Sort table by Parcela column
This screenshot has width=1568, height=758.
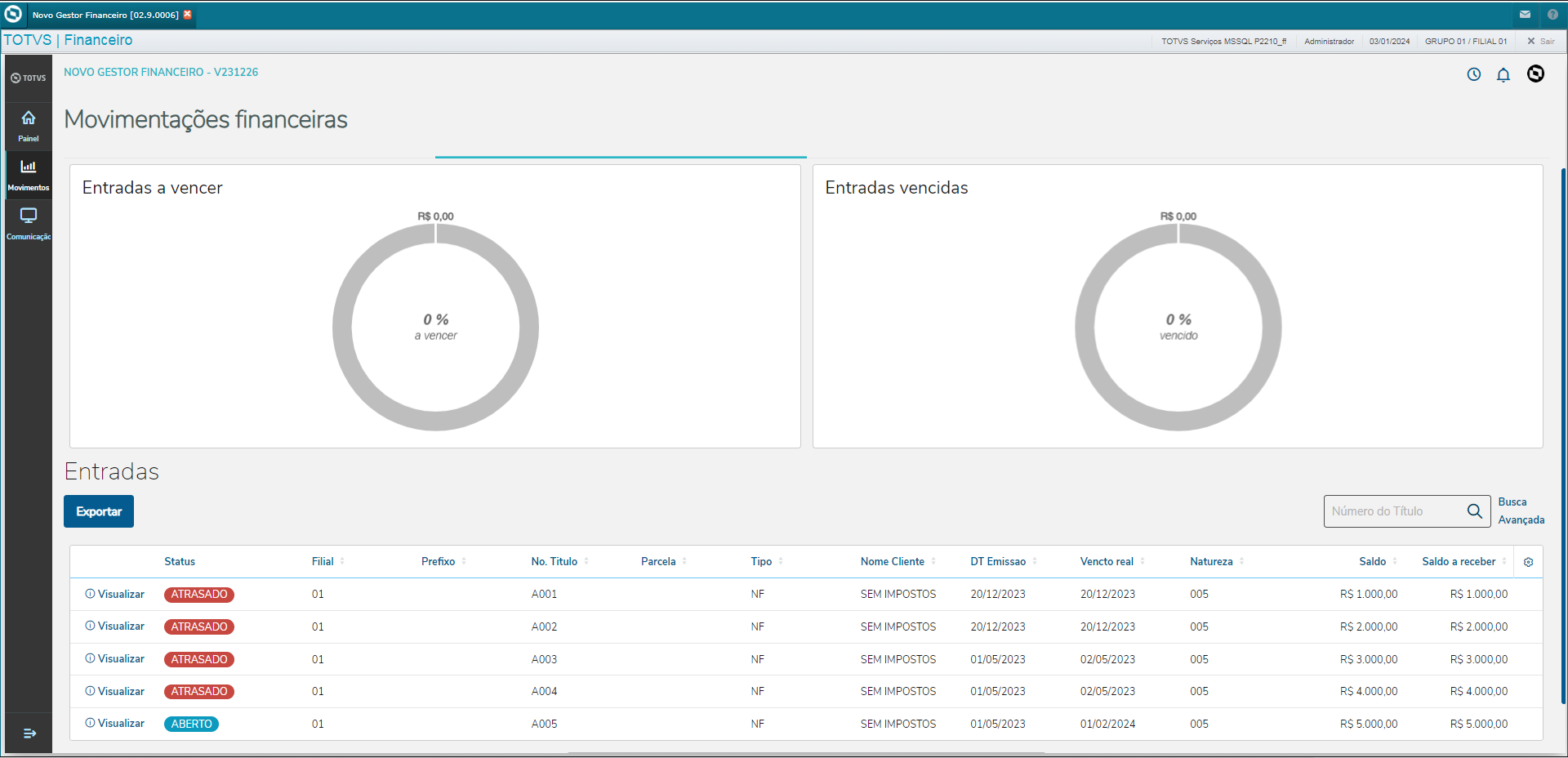(664, 562)
